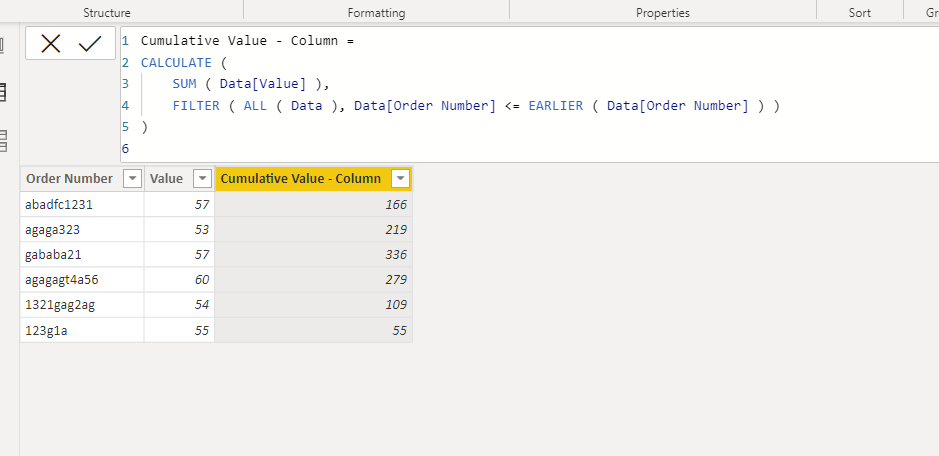Select Value cell 53

pos(179,229)
